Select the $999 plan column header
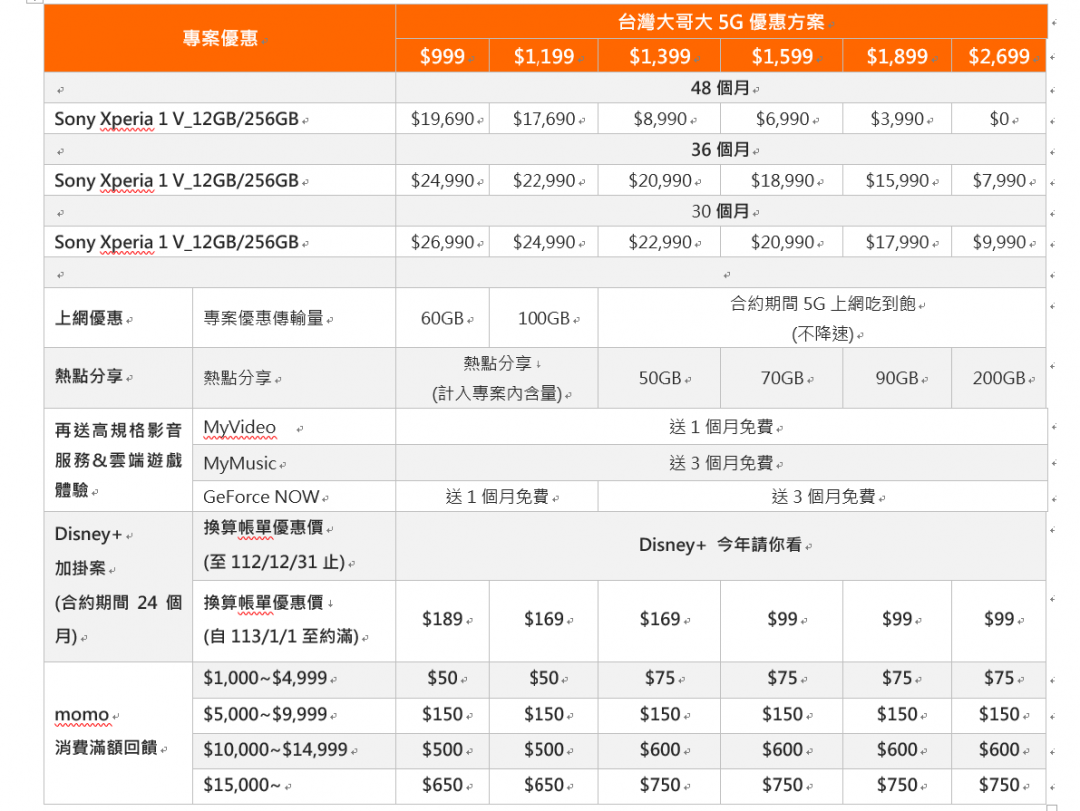Viewport: 1080px width, 811px height. click(x=442, y=57)
